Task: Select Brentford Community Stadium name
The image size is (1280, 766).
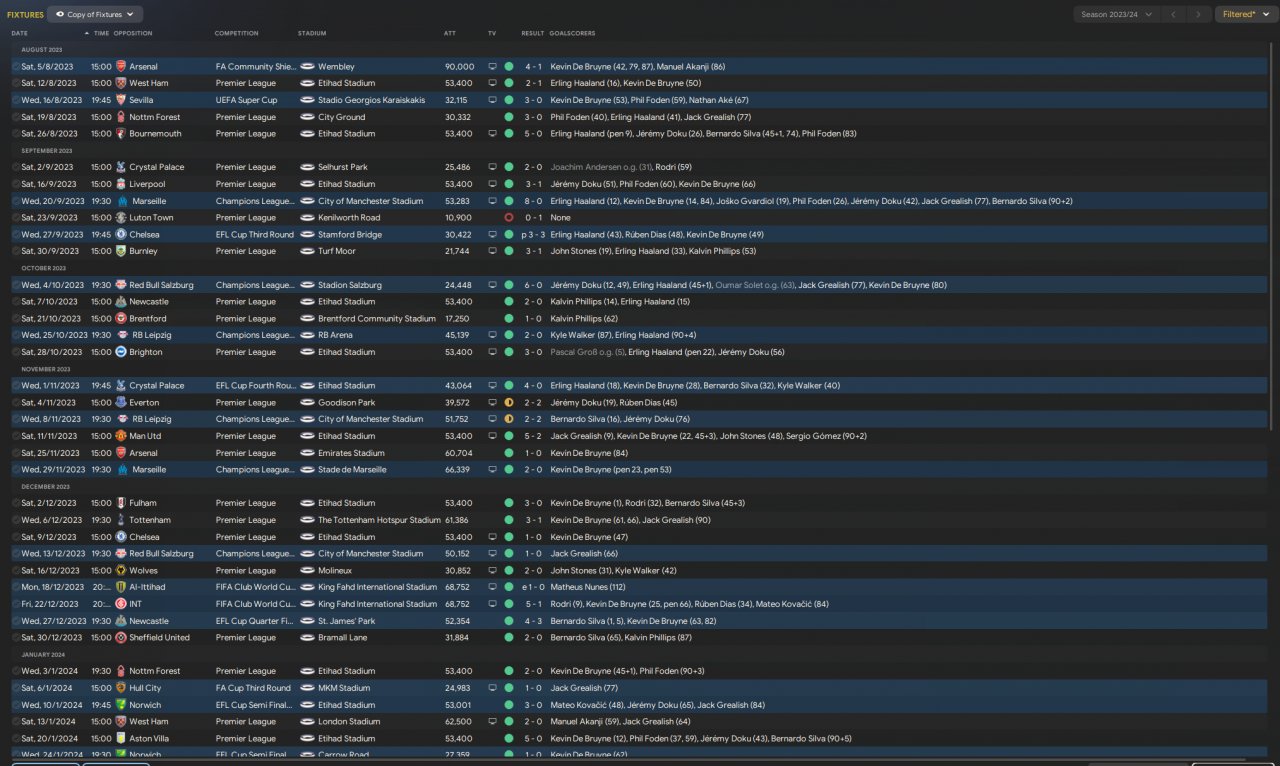Action: pyautogui.click(x=377, y=318)
